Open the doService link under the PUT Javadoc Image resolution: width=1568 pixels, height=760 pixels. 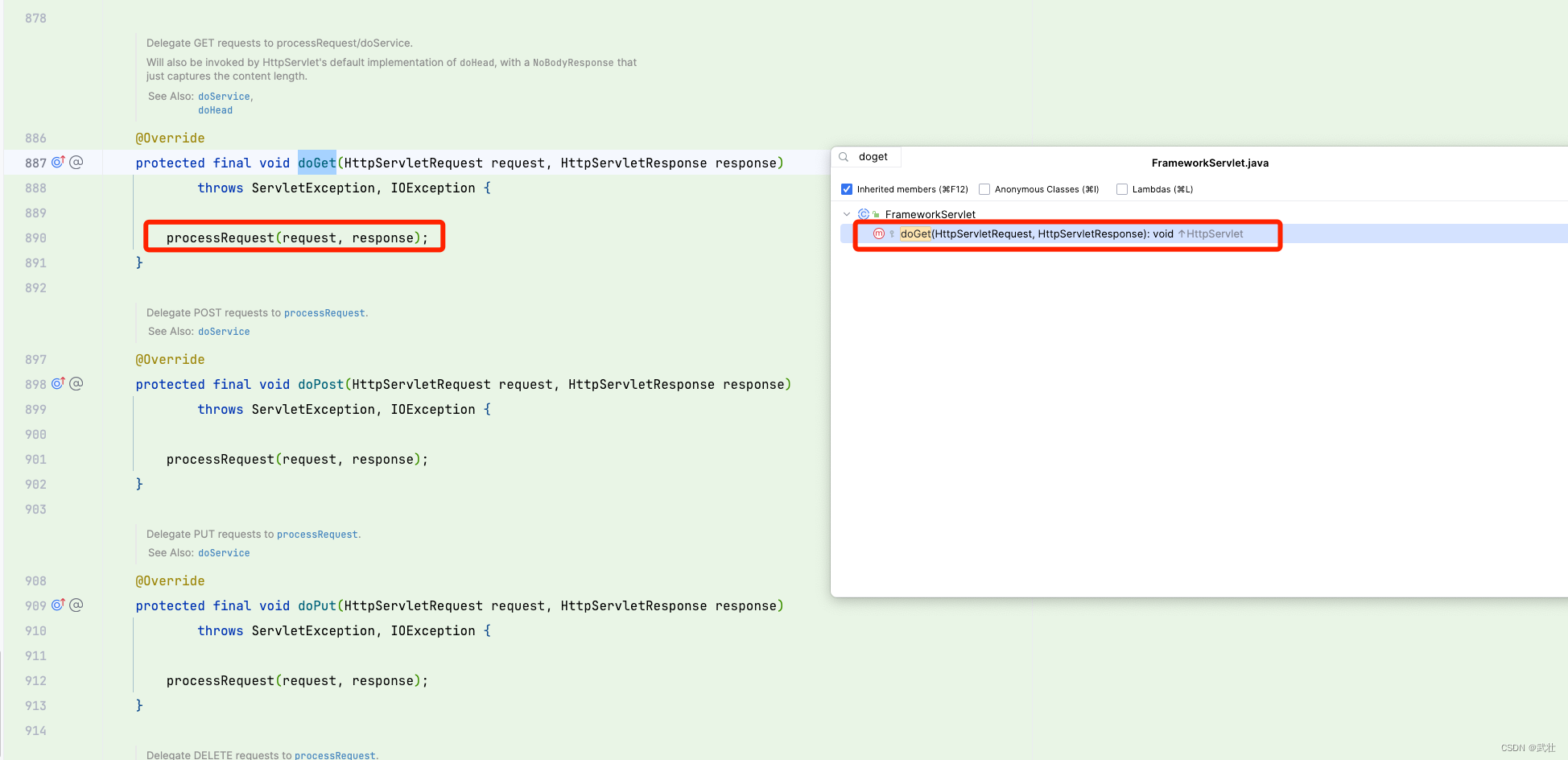224,553
